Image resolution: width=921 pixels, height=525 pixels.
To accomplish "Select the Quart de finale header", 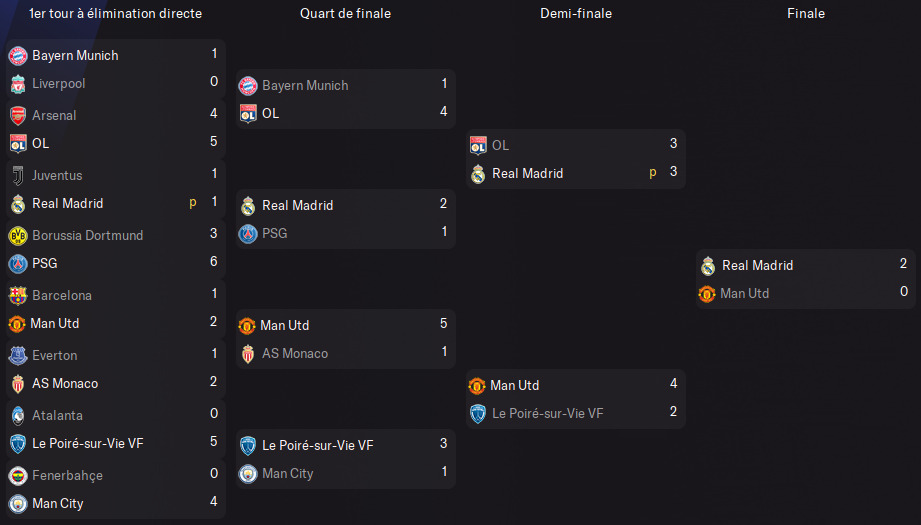I will click(x=345, y=14).
